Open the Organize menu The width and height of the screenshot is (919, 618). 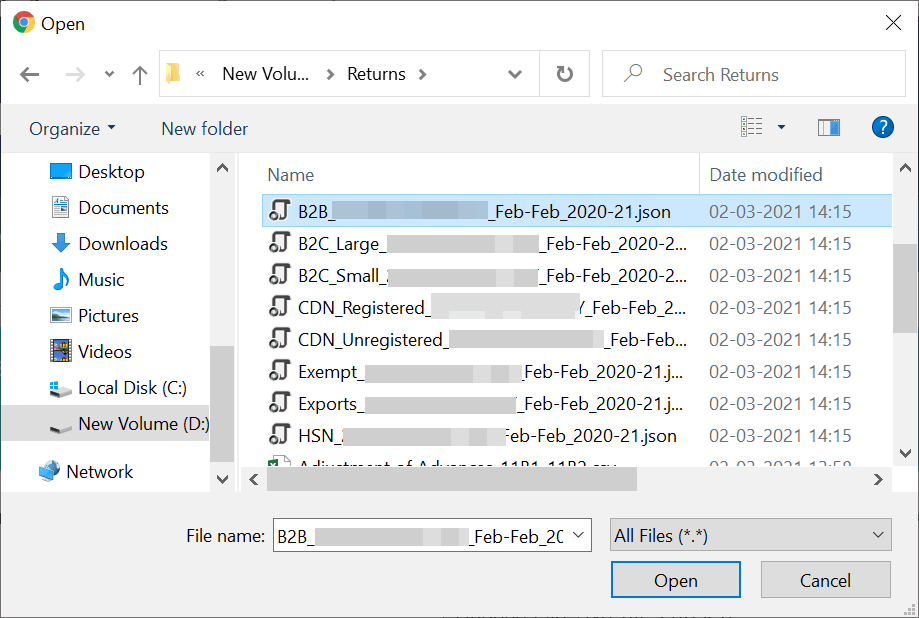coord(72,128)
